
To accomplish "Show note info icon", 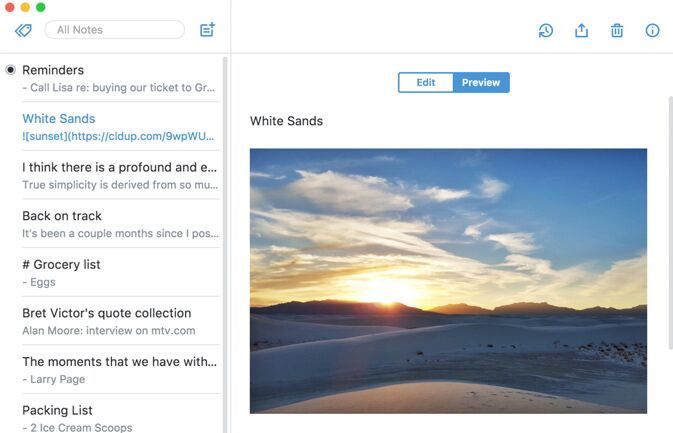I will coord(652,30).
